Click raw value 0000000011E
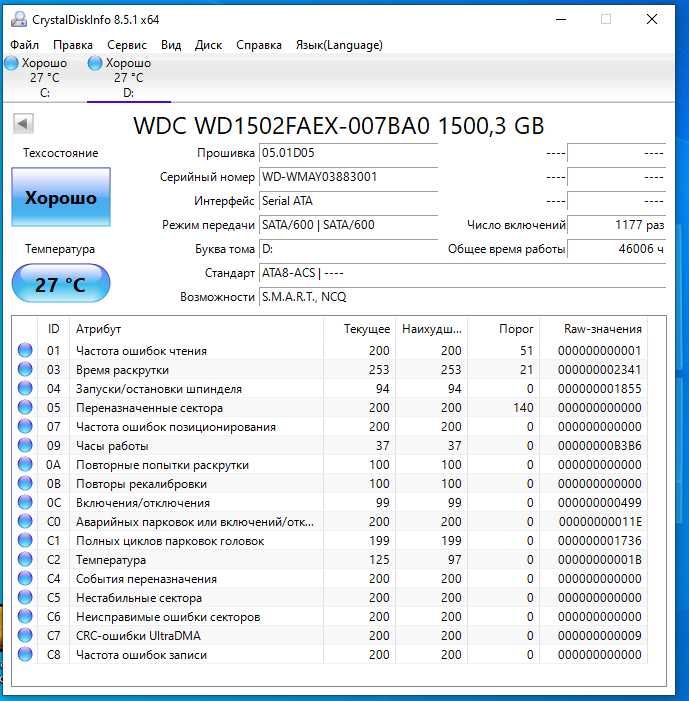689x701 pixels. [x=600, y=522]
